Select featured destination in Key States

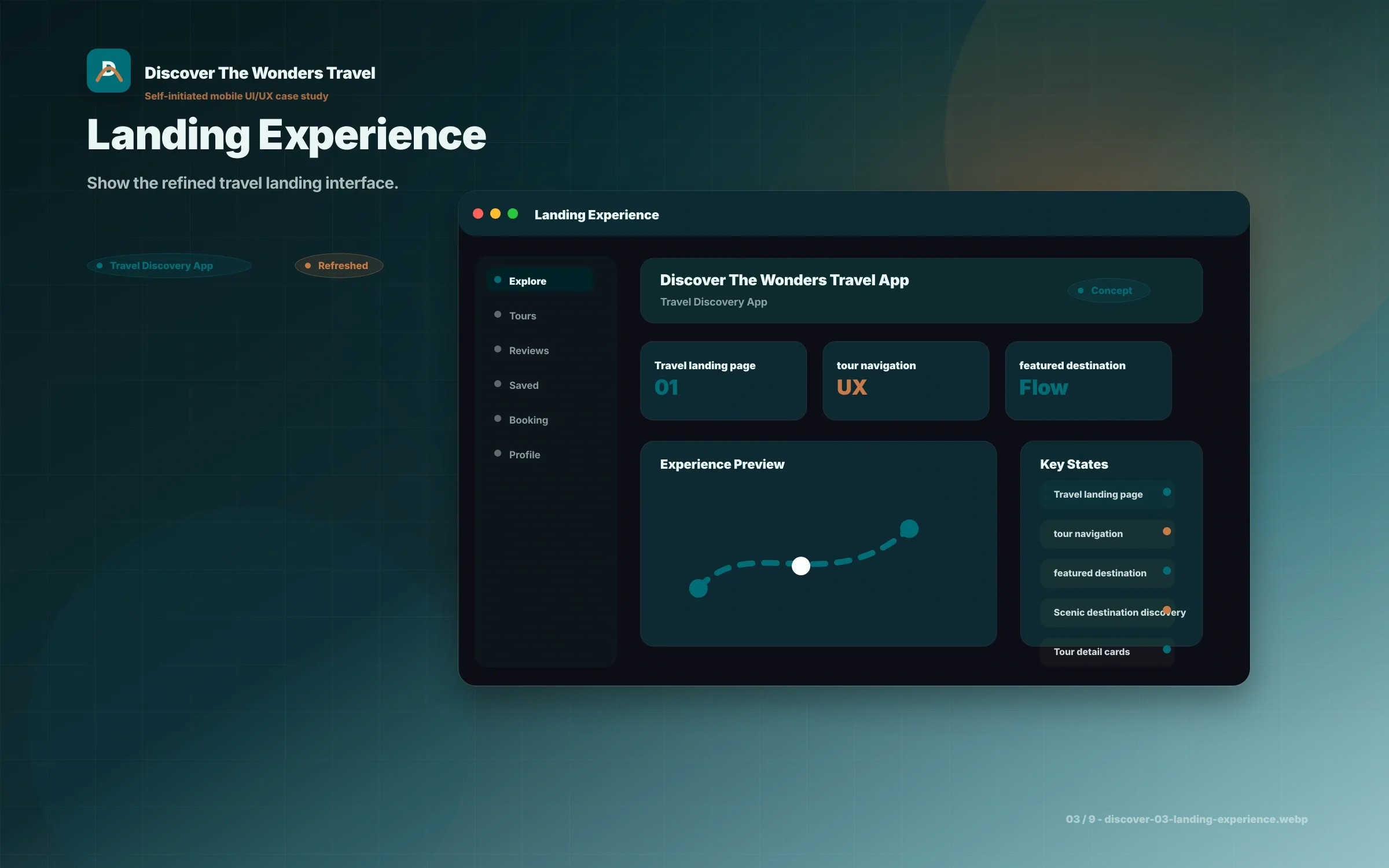pyautogui.click(x=1107, y=573)
